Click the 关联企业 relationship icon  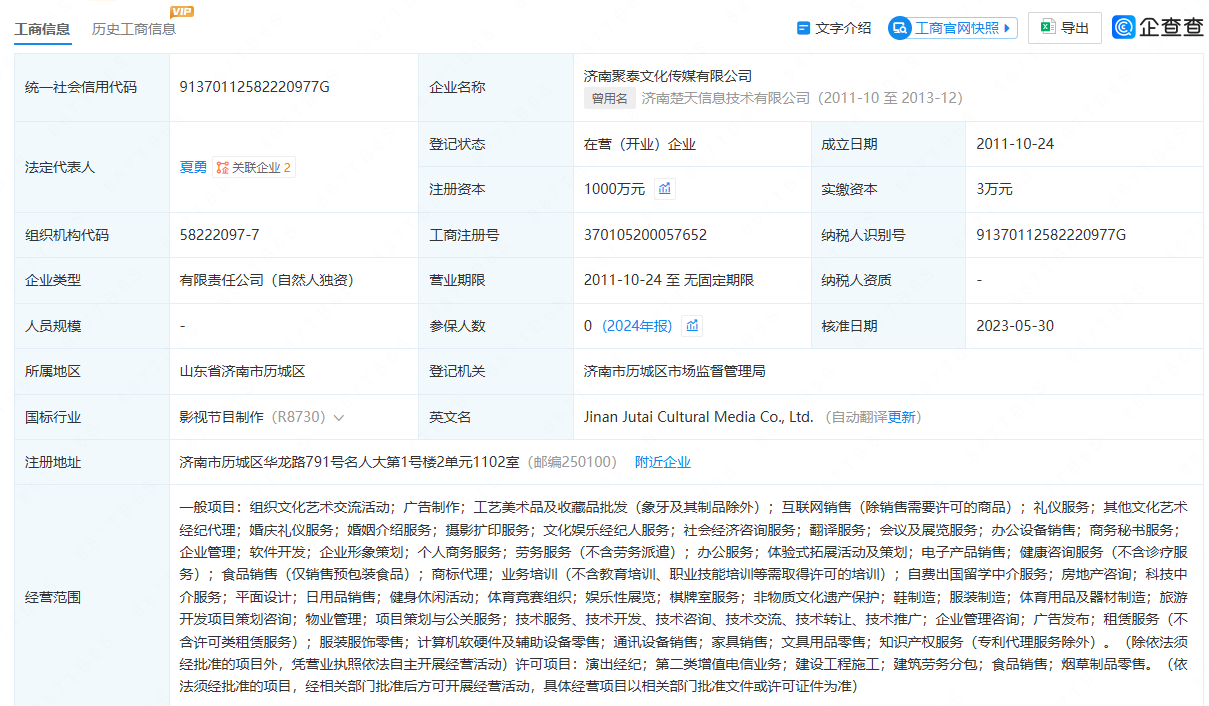[x=222, y=168]
